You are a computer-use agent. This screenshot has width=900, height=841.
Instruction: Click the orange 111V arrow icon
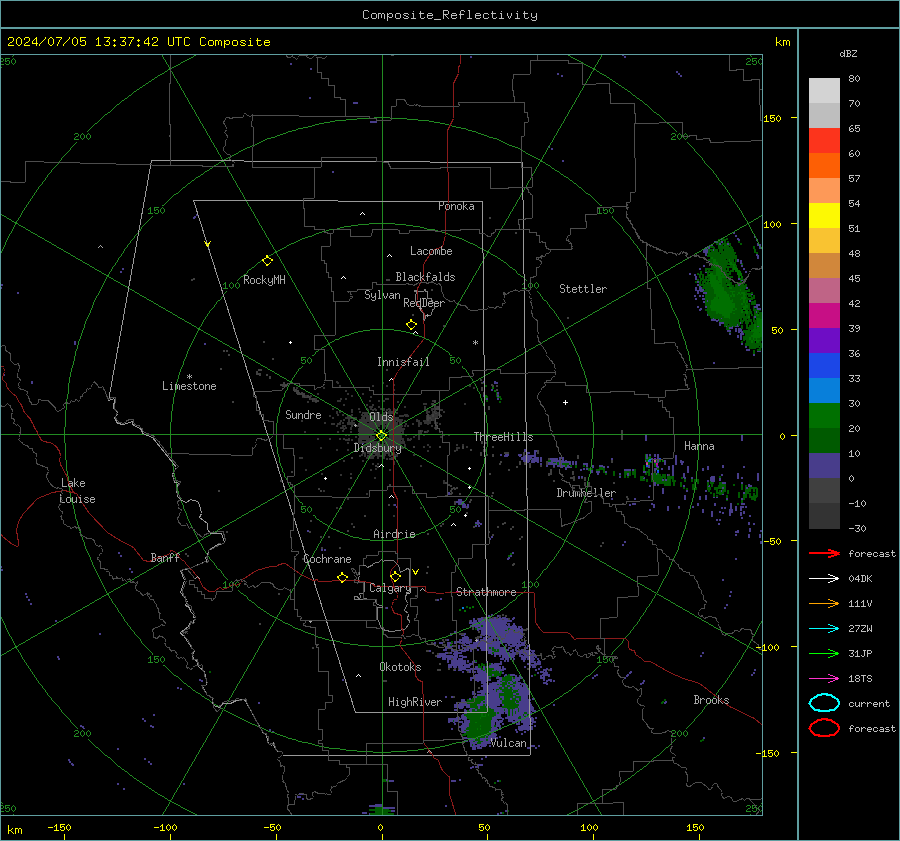824,603
